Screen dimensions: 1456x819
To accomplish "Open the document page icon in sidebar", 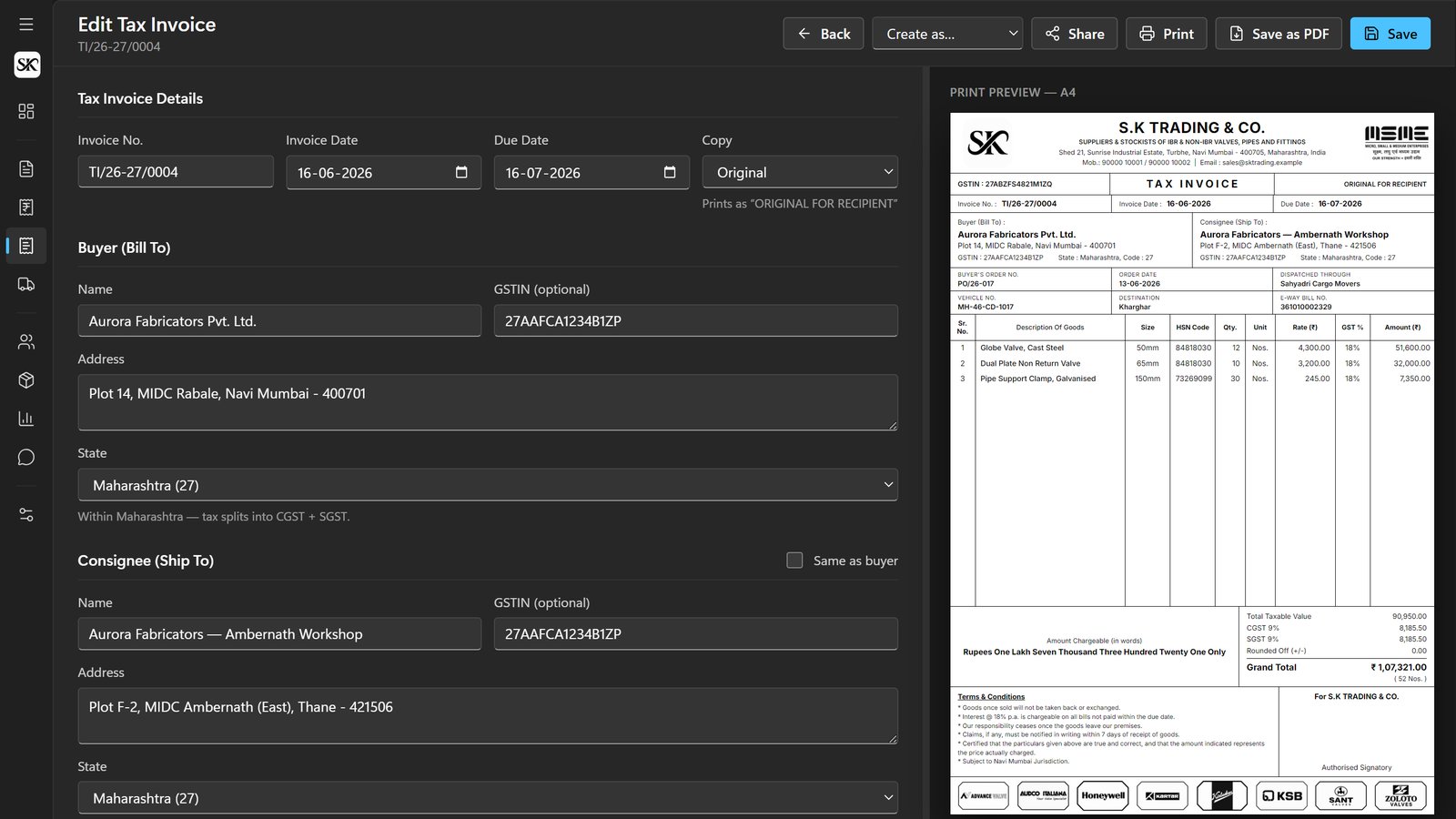I will (26, 169).
